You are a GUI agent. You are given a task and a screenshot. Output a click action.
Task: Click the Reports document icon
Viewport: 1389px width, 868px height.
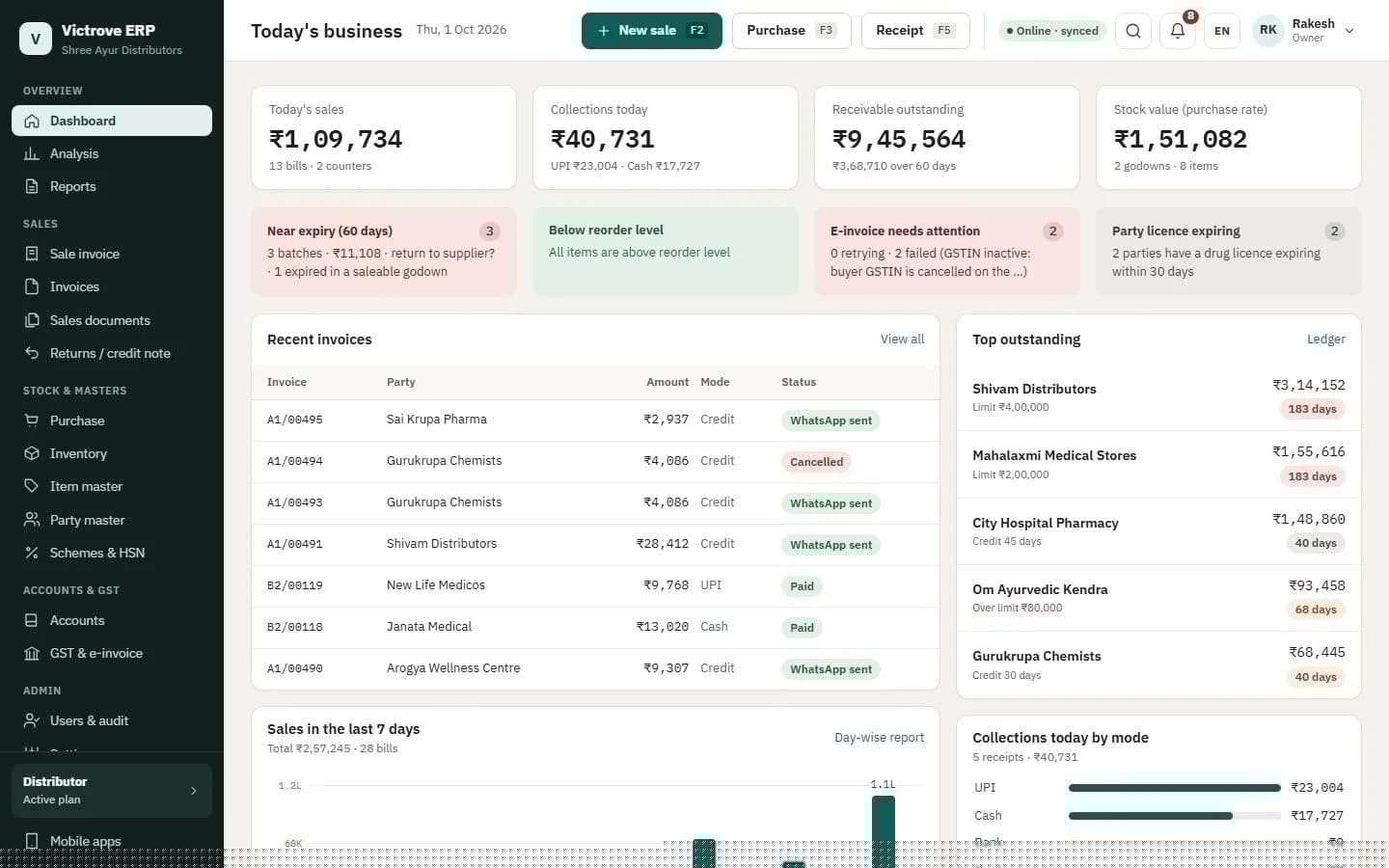(x=32, y=186)
